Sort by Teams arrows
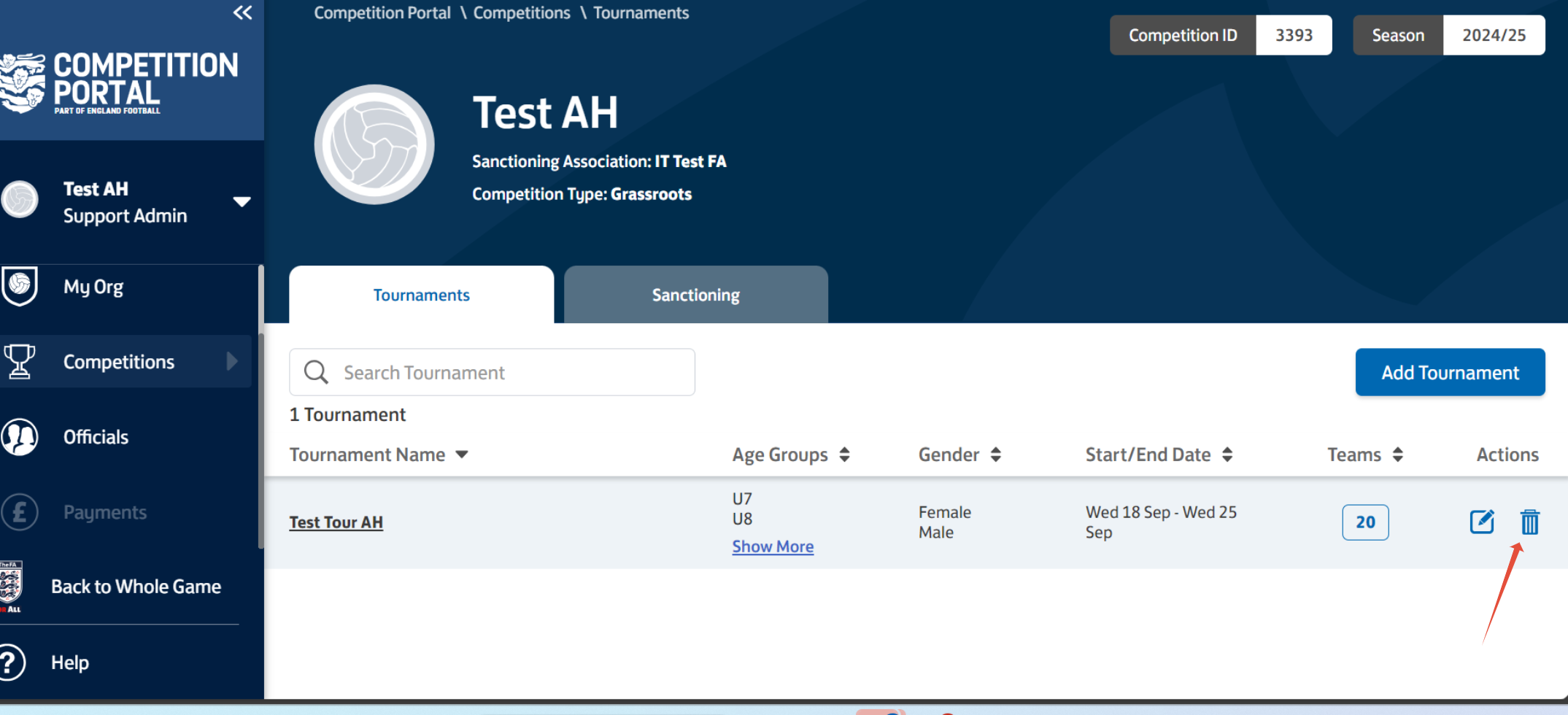The height and width of the screenshot is (715, 1568). tap(1397, 455)
